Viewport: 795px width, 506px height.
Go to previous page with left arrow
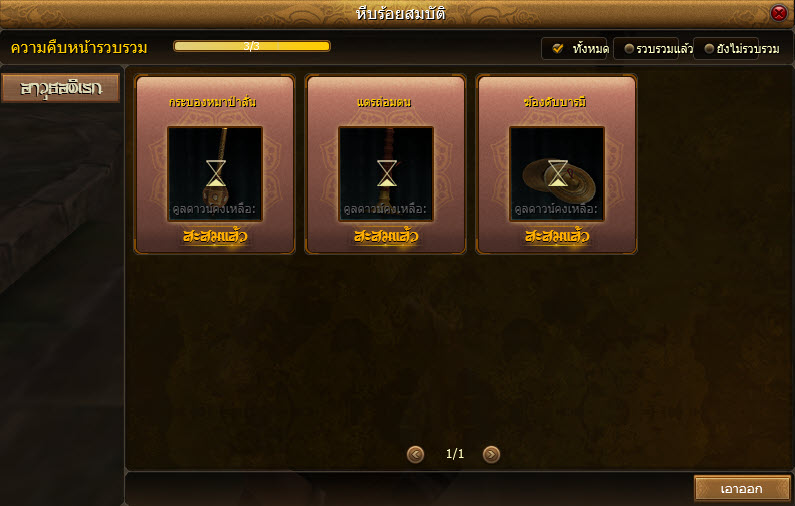tap(415, 454)
